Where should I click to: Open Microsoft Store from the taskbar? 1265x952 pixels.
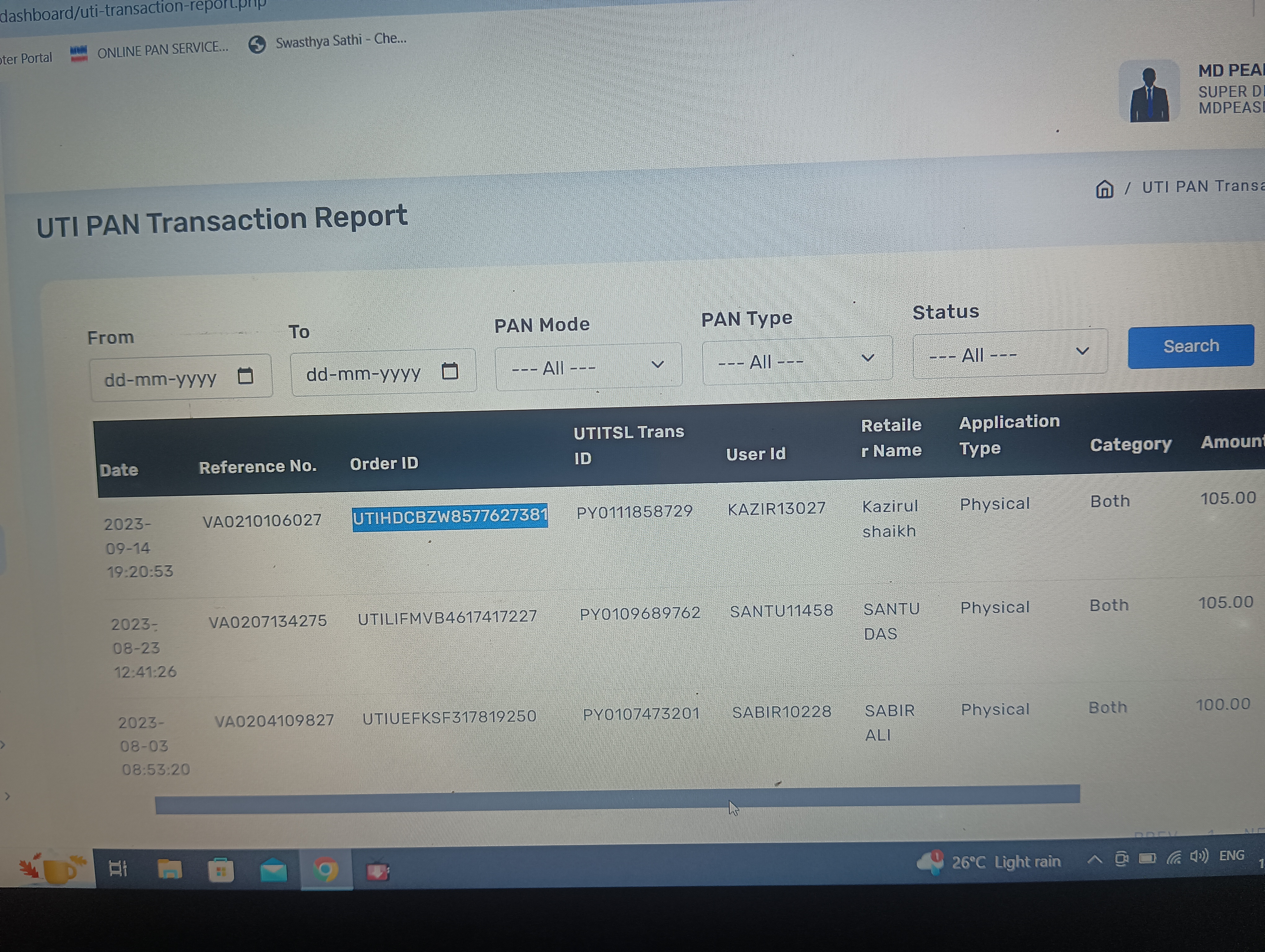pyautogui.click(x=221, y=870)
